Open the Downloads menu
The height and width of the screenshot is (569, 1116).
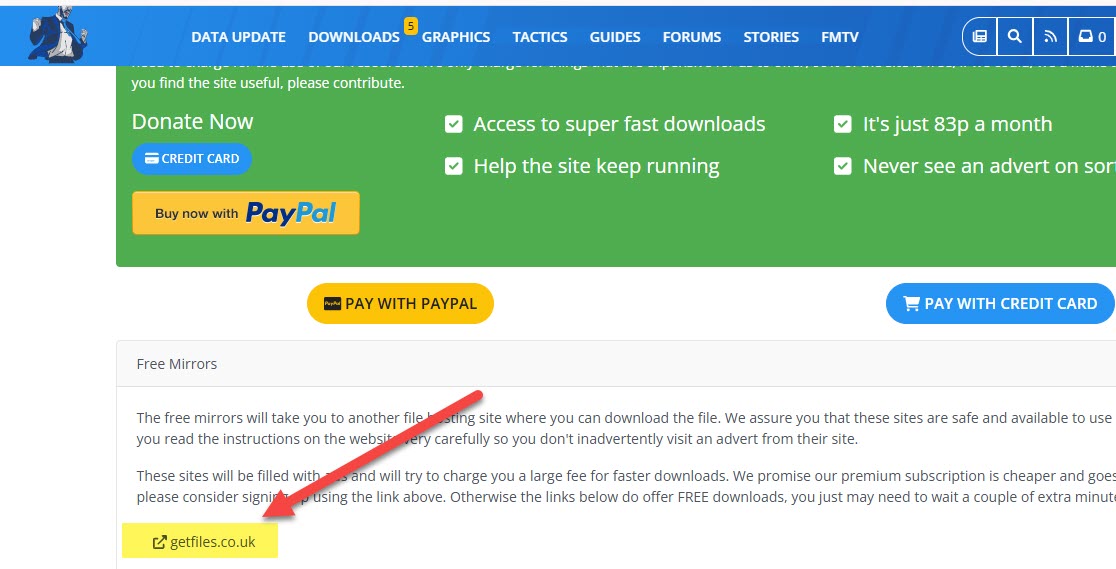tap(353, 37)
